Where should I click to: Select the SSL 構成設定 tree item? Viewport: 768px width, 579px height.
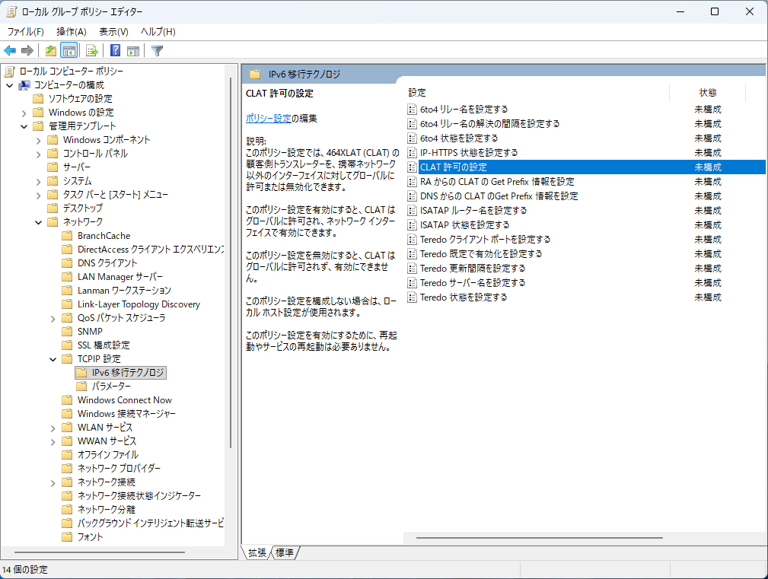coord(103,345)
